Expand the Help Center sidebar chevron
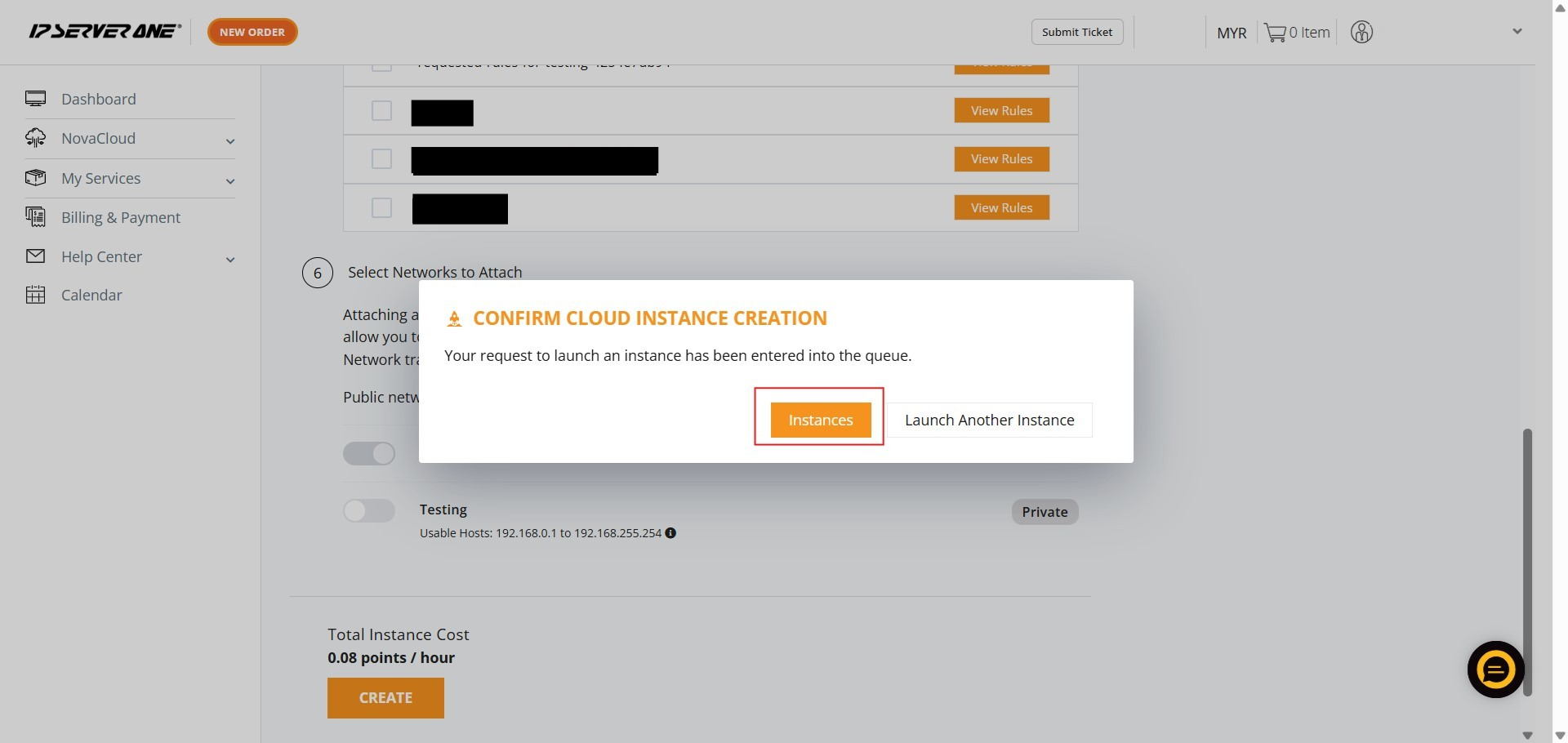The height and width of the screenshot is (743, 1568). coord(230,260)
